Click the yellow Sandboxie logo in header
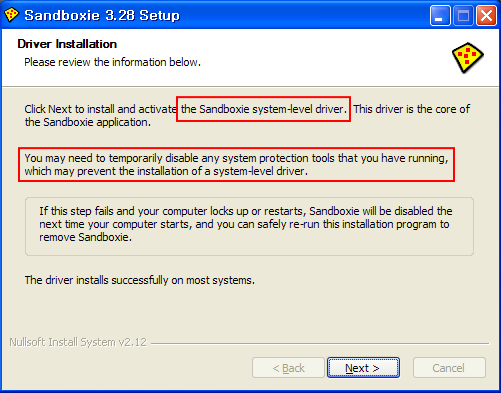 pyautogui.click(x=467, y=57)
